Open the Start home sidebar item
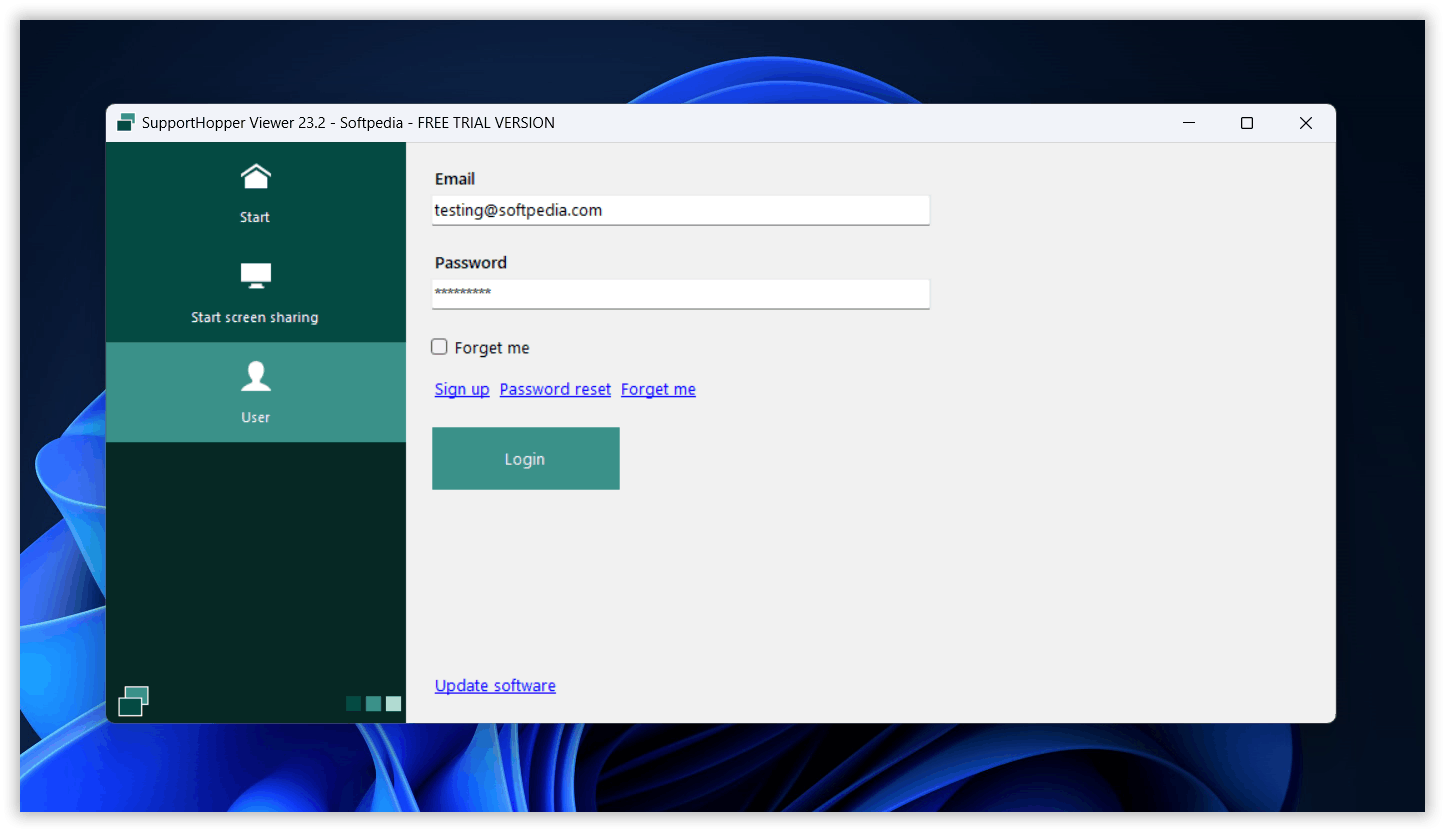This screenshot has height=832, width=1445. [x=256, y=193]
